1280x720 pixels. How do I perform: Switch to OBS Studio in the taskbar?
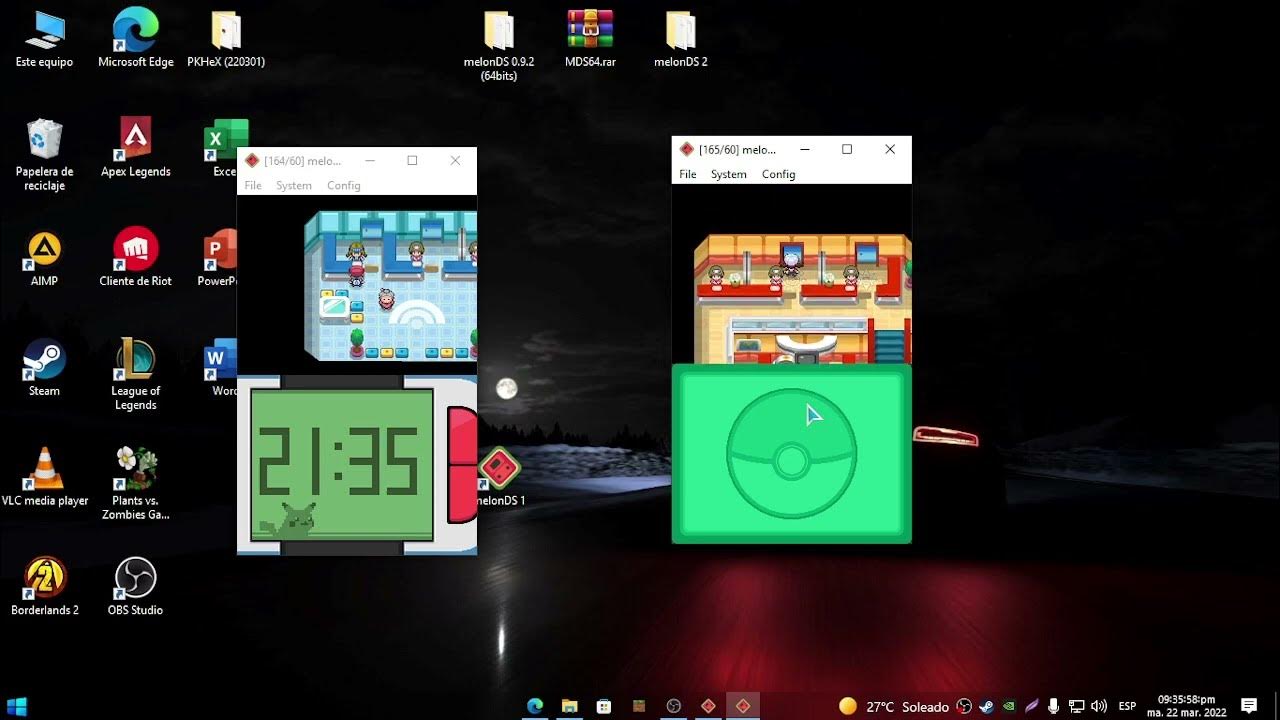[674, 706]
